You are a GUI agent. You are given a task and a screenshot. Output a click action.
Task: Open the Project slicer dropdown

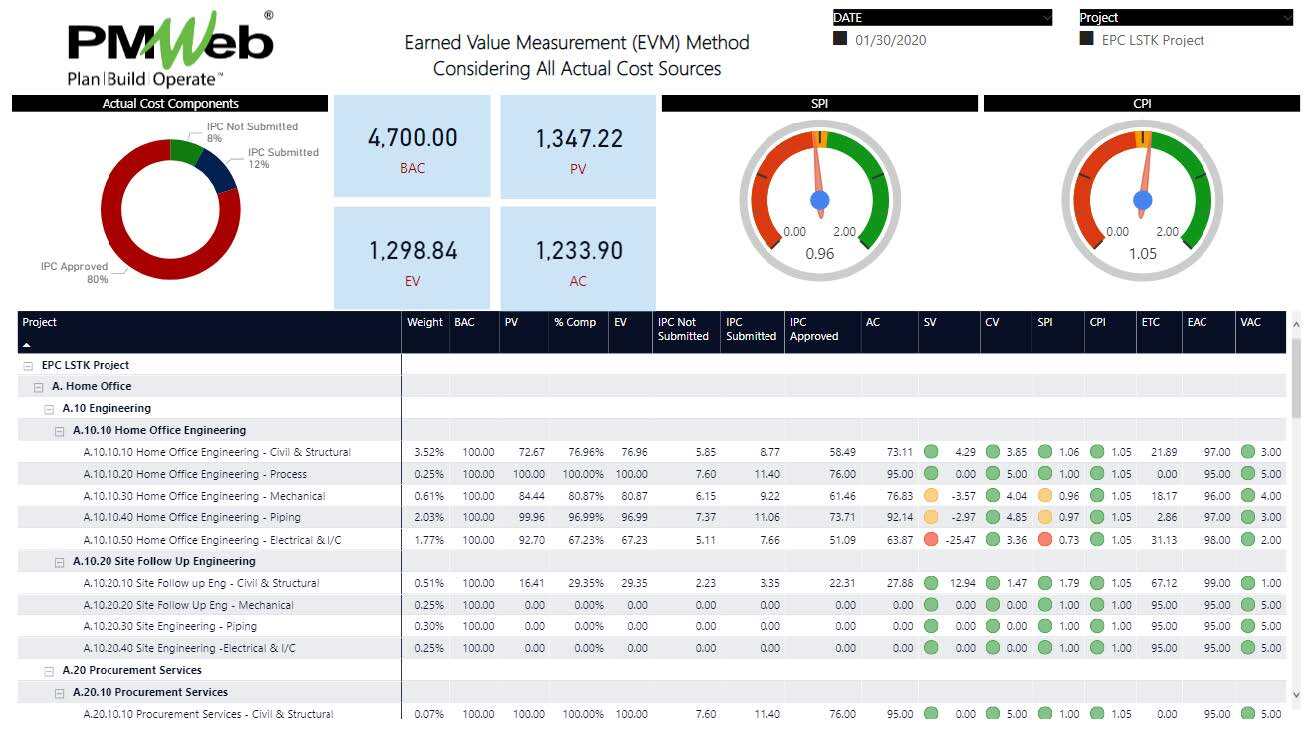(x=1286, y=18)
